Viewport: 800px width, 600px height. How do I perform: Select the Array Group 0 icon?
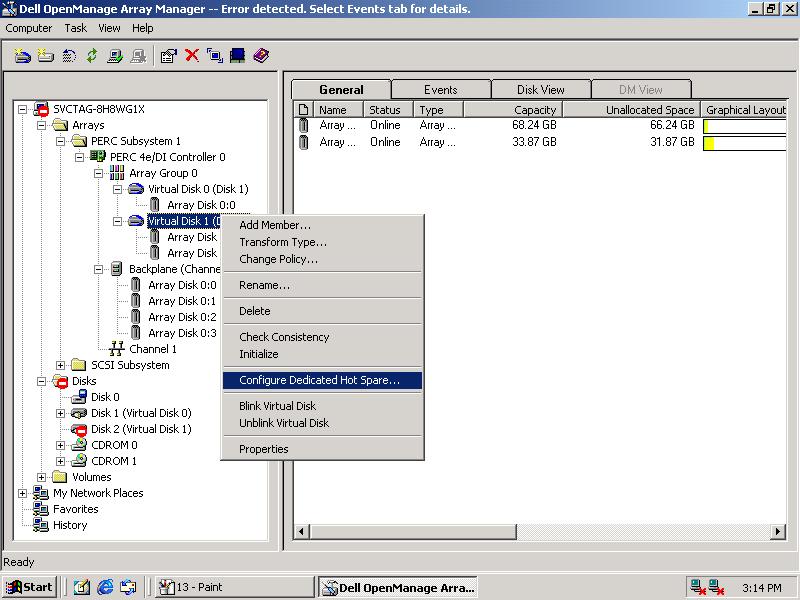(x=117, y=173)
